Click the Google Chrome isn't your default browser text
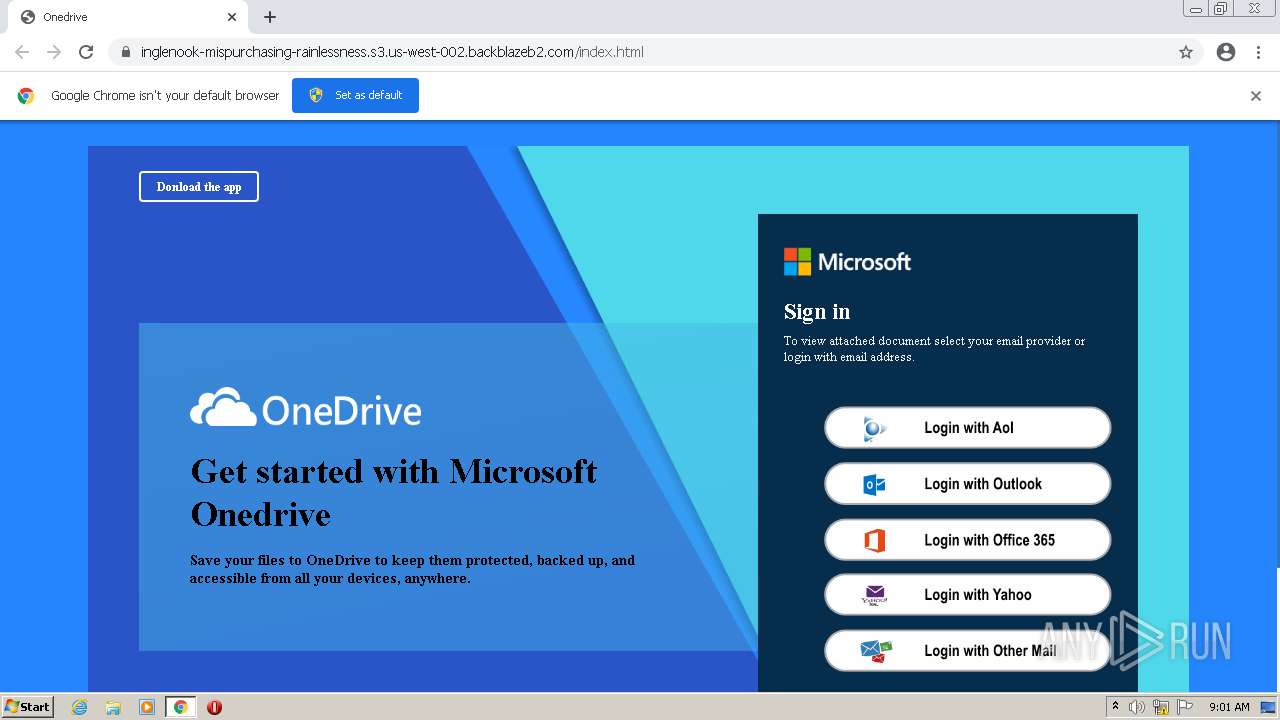The width and height of the screenshot is (1280, 720). pos(165,96)
